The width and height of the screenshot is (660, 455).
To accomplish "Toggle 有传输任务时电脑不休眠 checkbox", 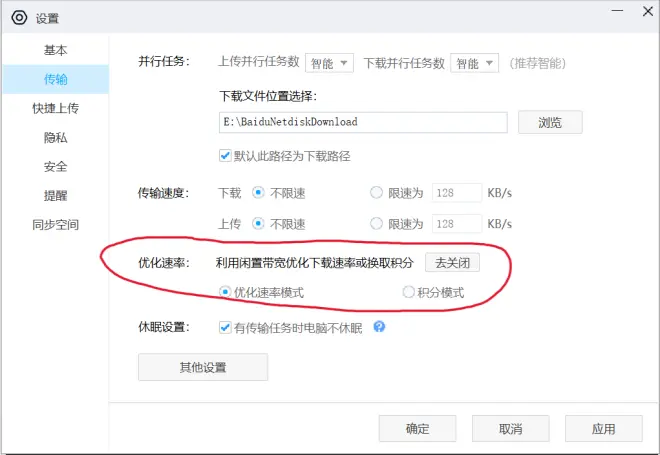I will tap(225, 327).
